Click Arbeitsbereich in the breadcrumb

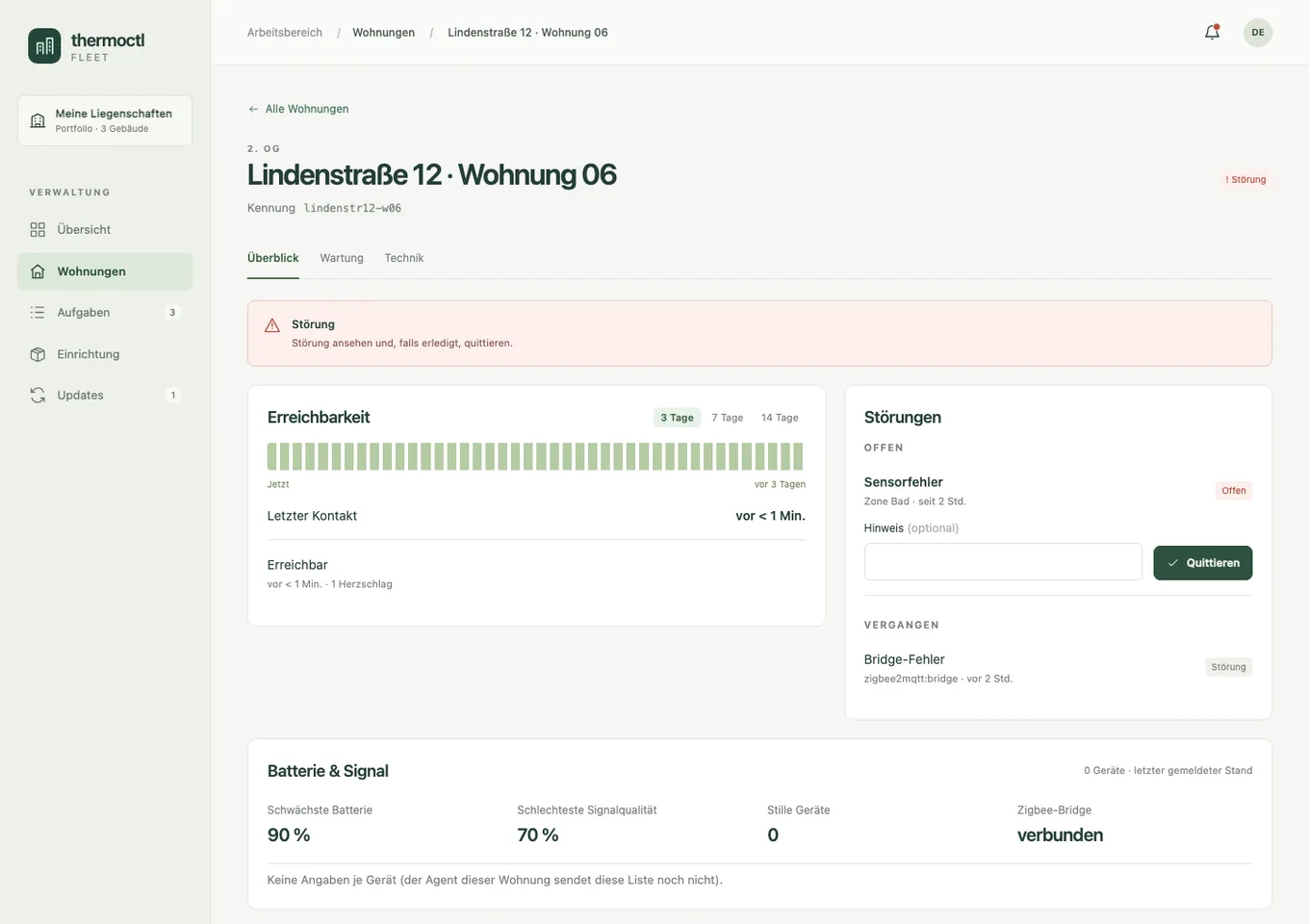pos(285,33)
